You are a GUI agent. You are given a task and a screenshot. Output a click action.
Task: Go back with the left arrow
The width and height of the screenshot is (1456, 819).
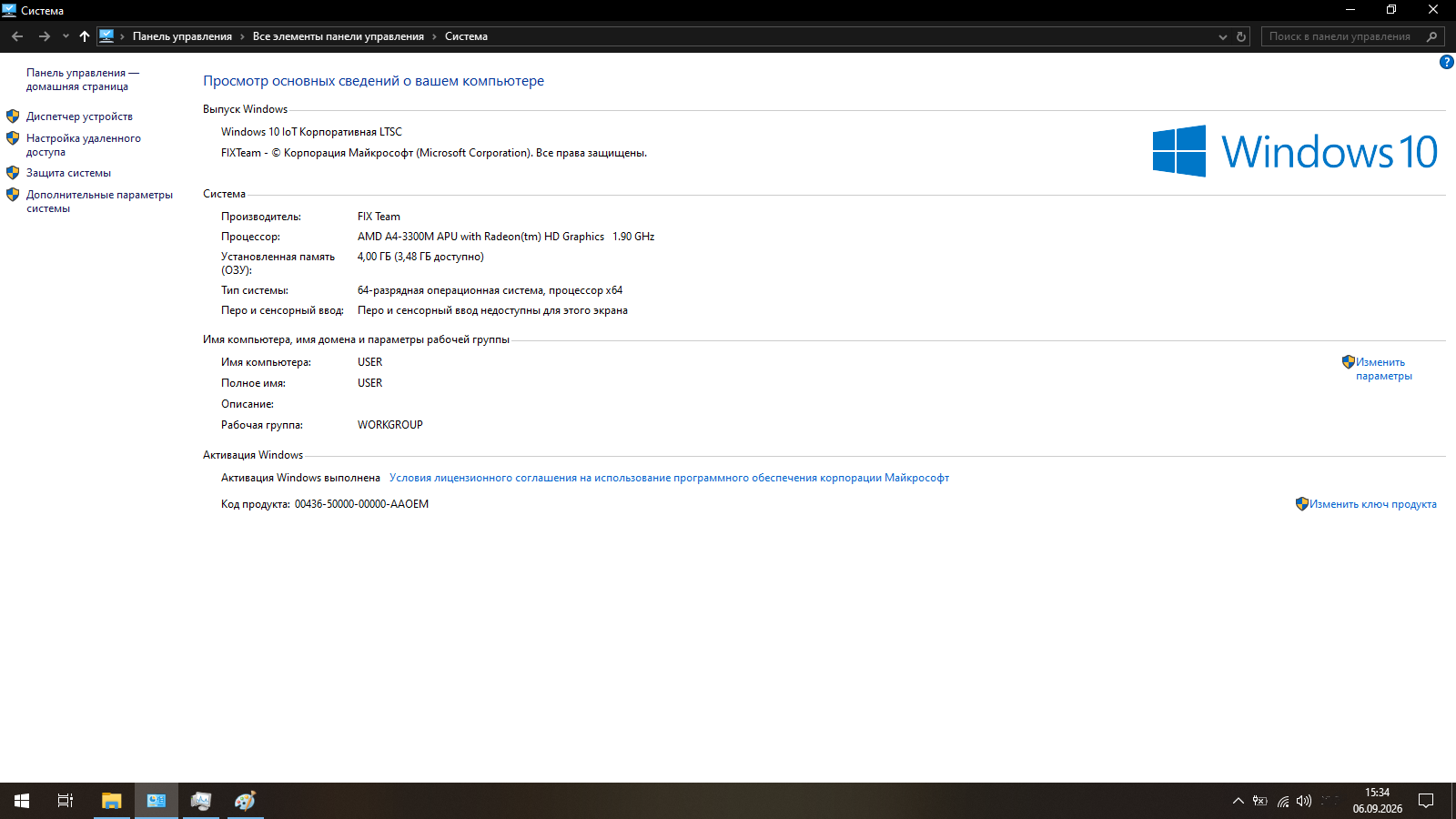pyautogui.click(x=17, y=36)
